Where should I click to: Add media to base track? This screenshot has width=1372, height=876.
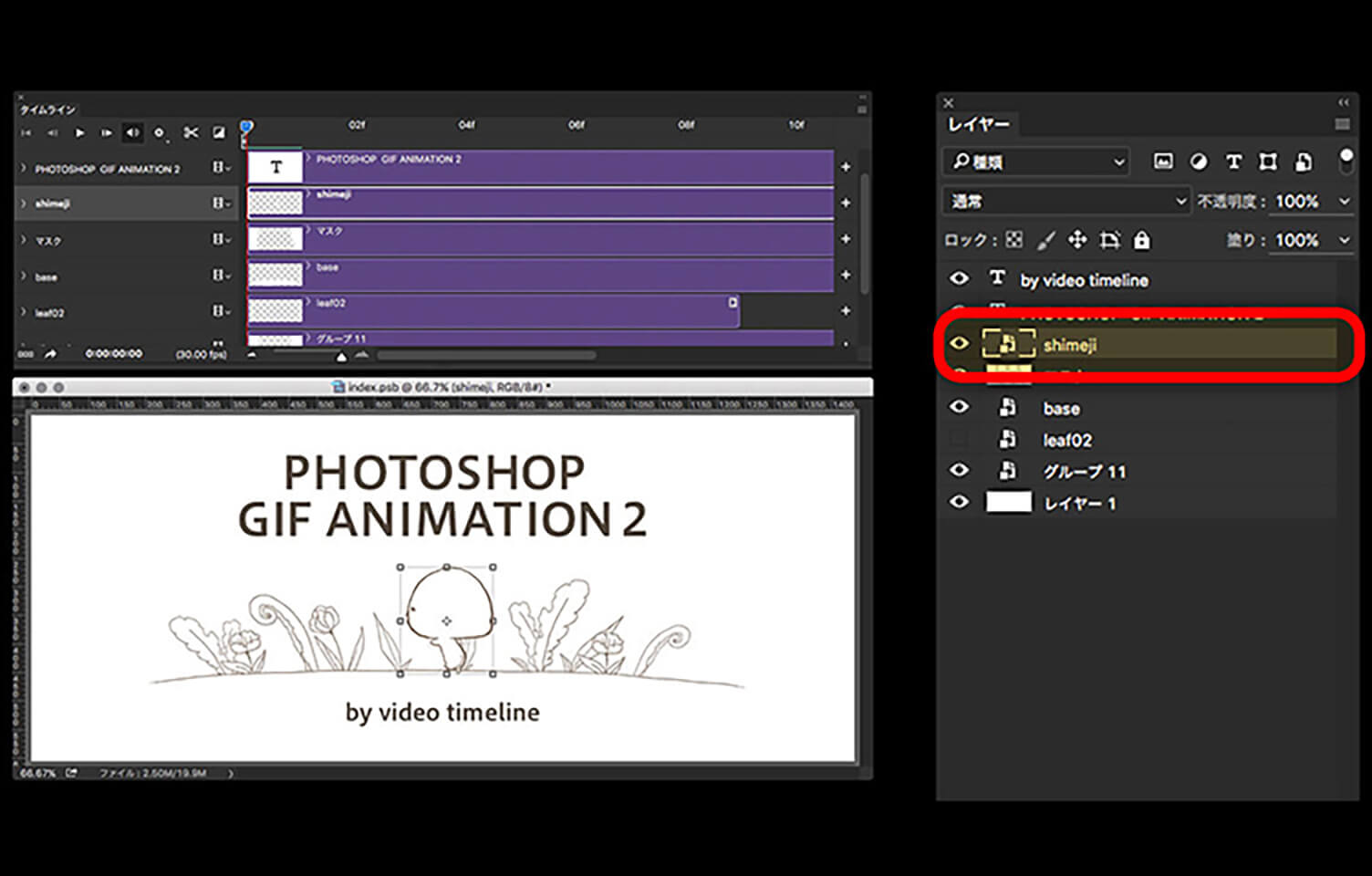click(846, 275)
